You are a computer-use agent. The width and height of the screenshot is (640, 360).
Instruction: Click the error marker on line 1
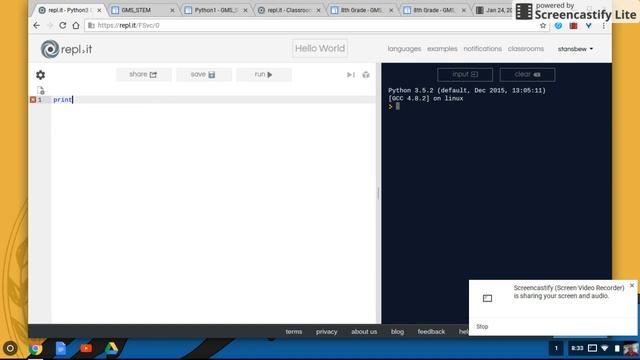pyautogui.click(x=33, y=100)
